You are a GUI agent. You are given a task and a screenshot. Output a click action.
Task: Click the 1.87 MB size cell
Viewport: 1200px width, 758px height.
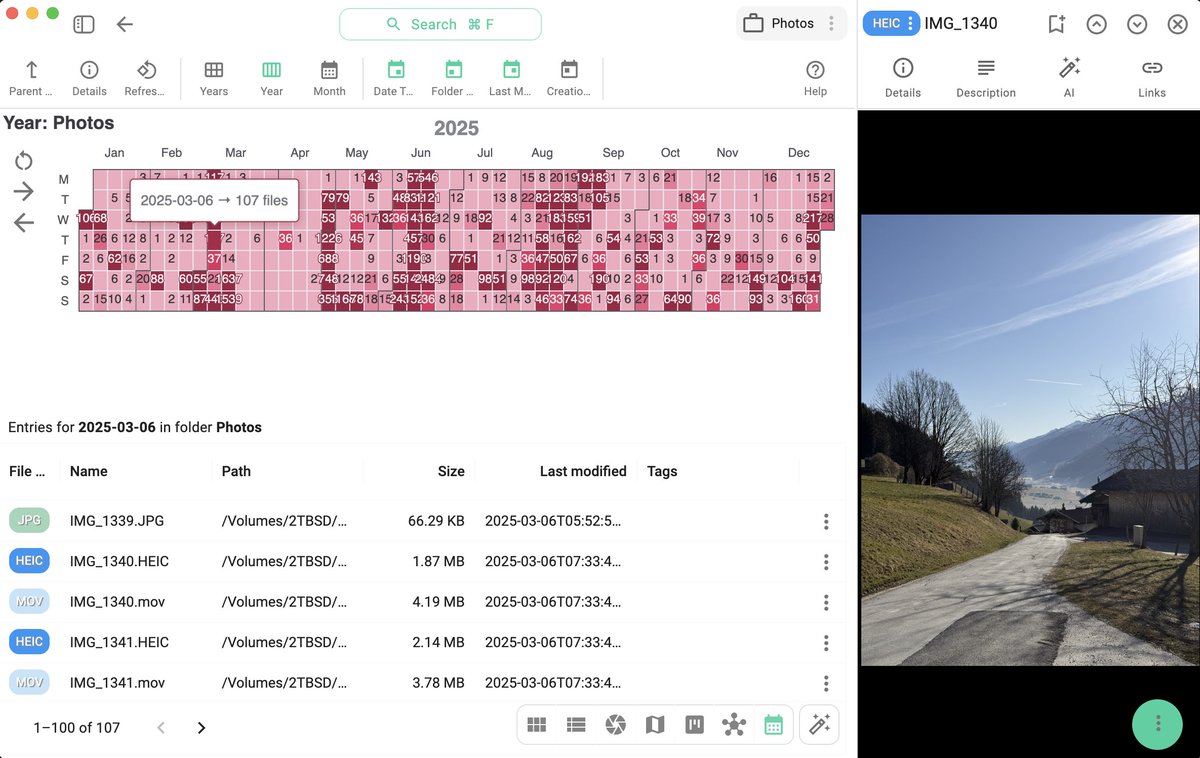tap(439, 562)
